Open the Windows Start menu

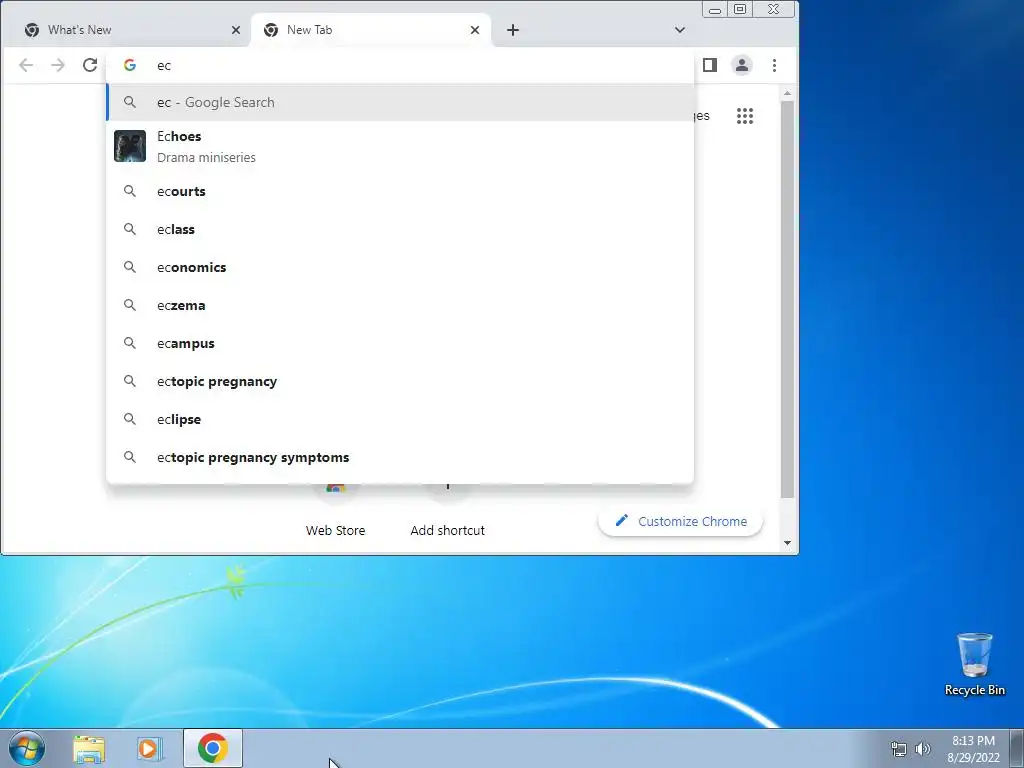(27, 748)
